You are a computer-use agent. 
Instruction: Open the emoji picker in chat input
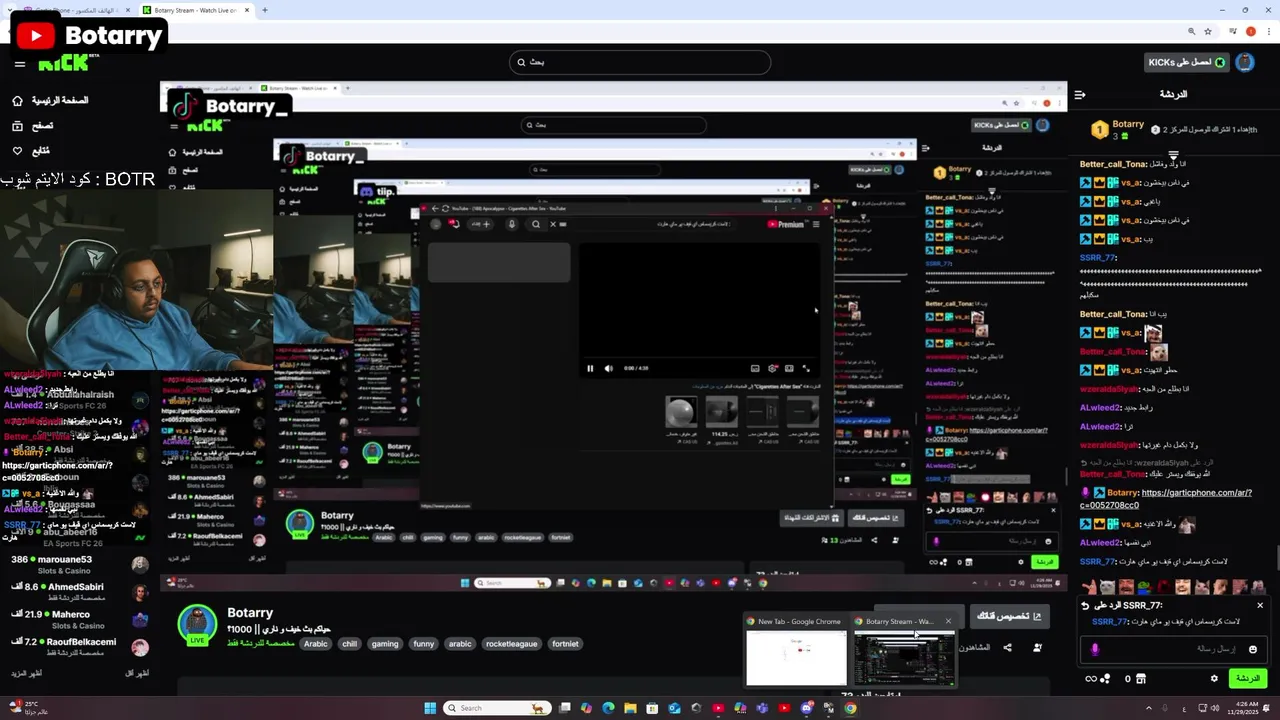coord(1252,649)
